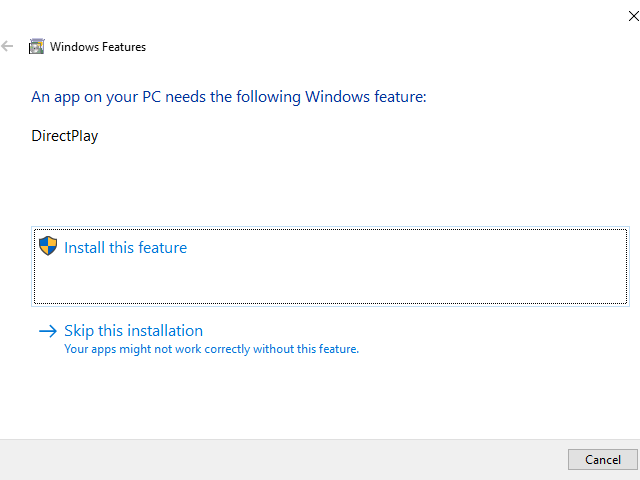Click the blue arrow beside Skip this installation
The image size is (640, 480).
click(48, 331)
